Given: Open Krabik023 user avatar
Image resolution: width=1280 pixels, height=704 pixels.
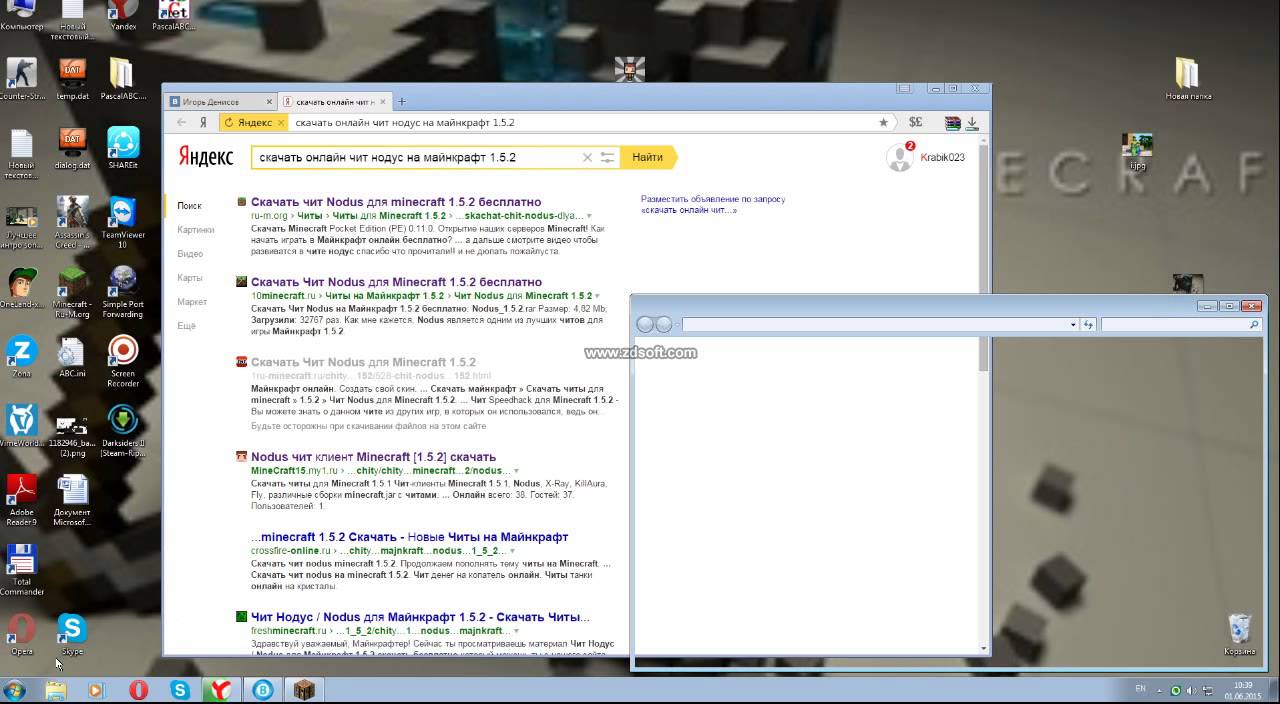Looking at the screenshot, I should 899,157.
